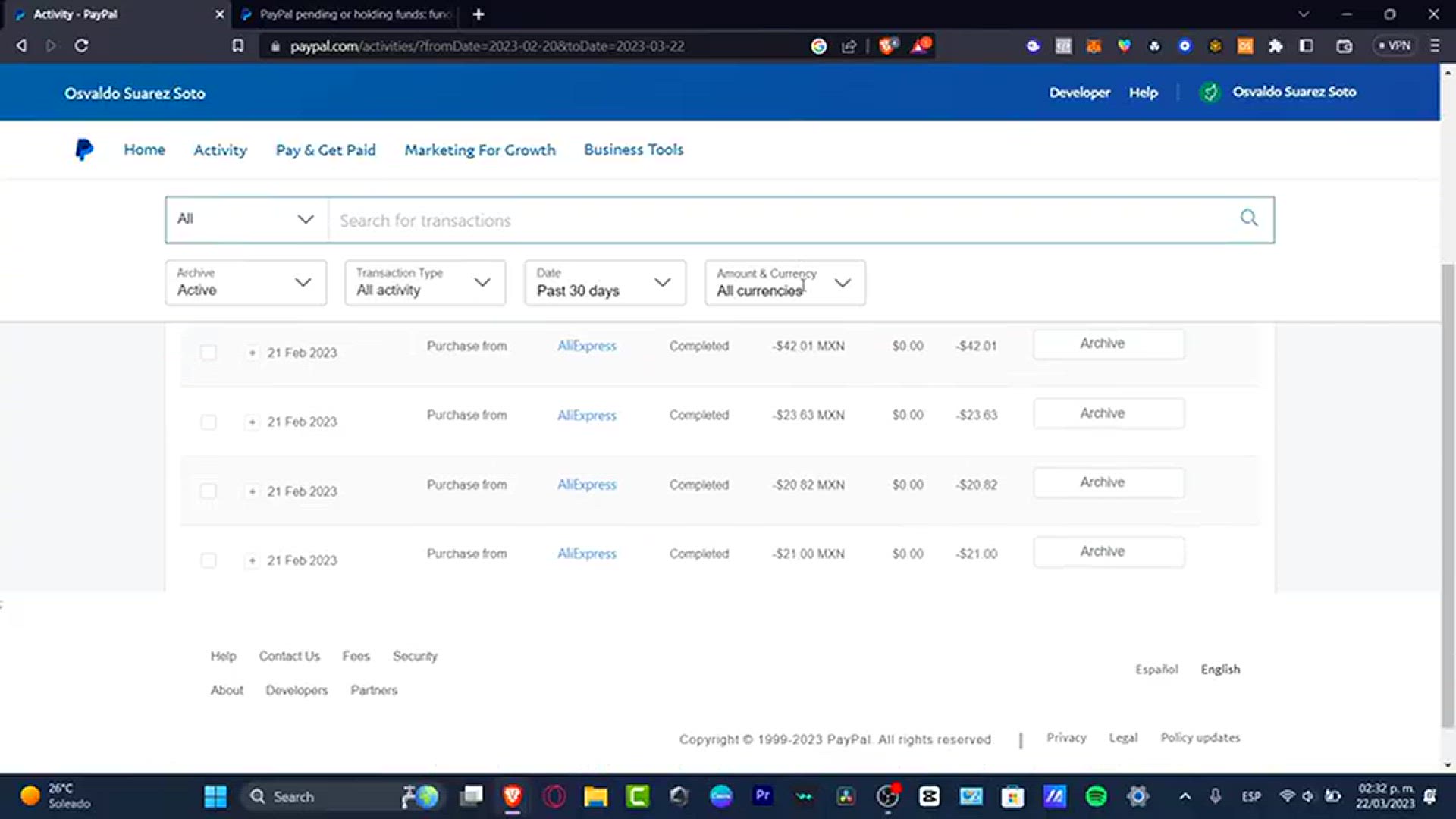Open the Help link in blue header

(1143, 93)
